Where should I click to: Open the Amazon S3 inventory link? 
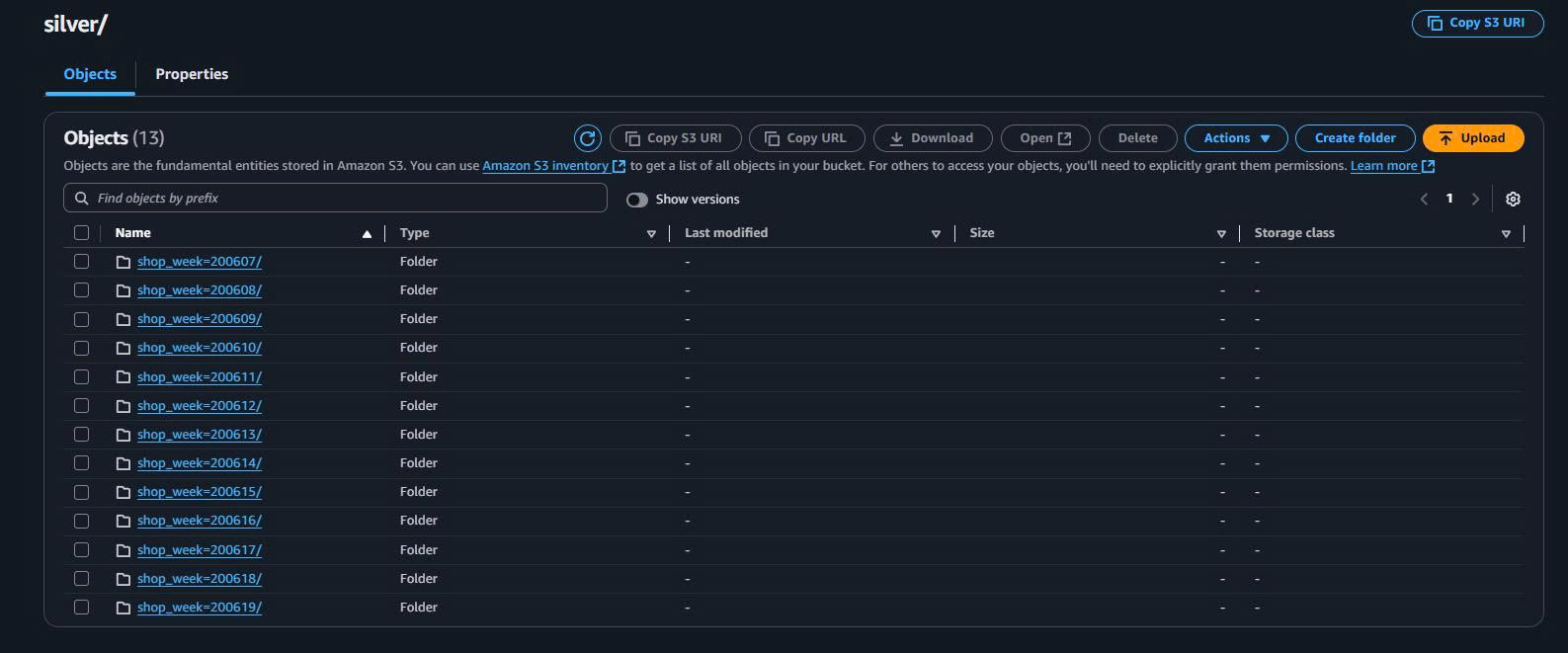tap(545, 166)
